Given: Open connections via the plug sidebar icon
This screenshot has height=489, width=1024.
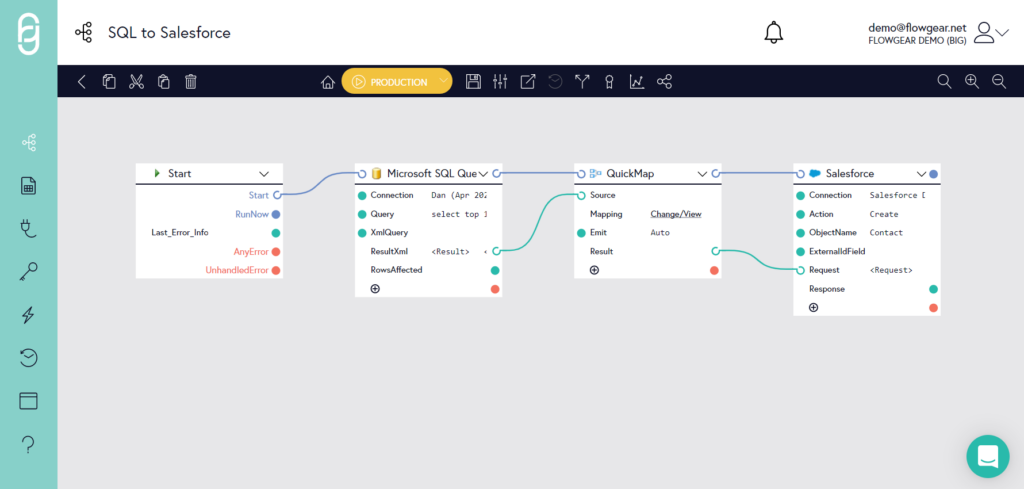Looking at the screenshot, I should click(x=28, y=229).
